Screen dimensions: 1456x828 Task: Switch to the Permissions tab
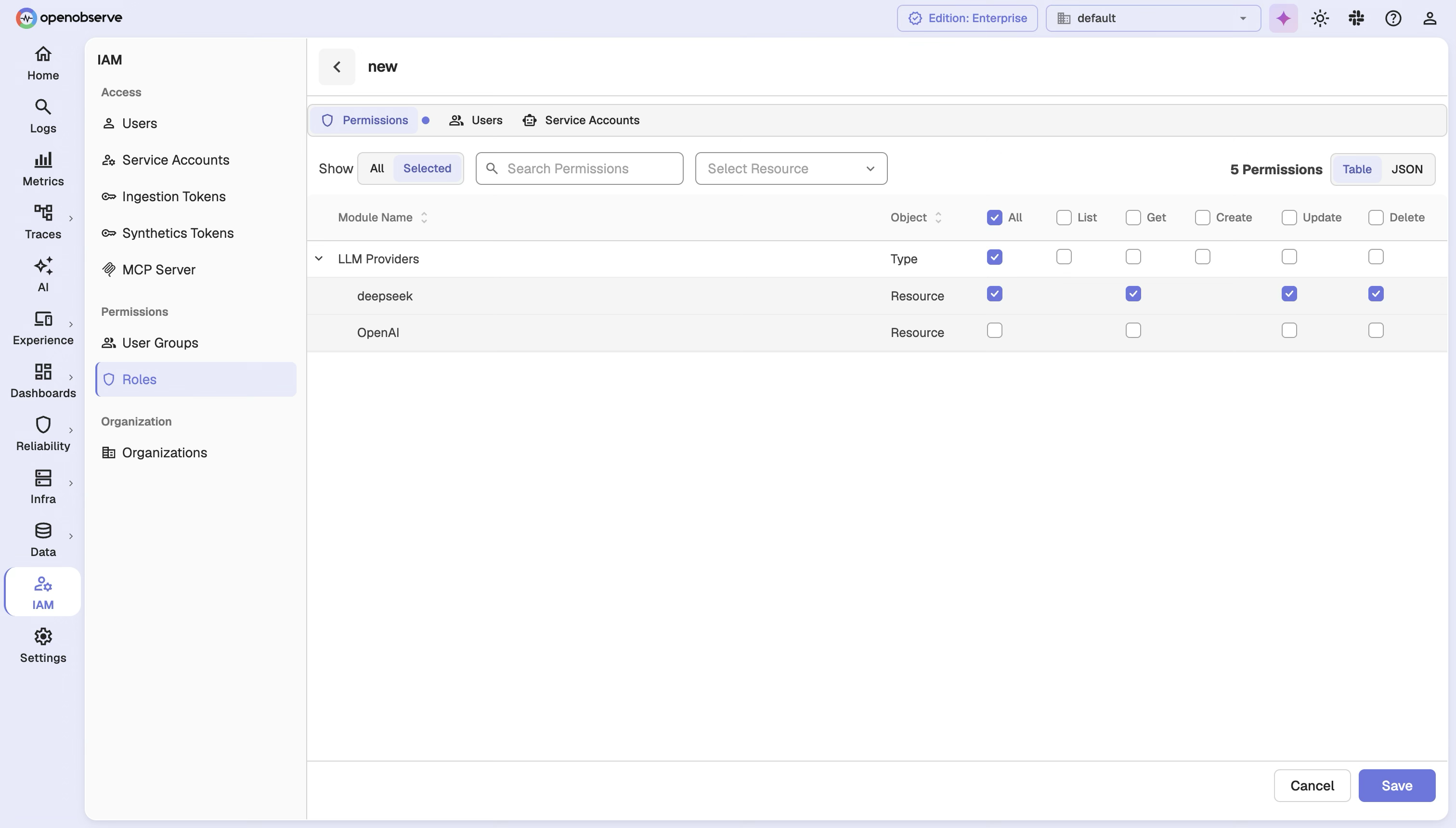click(364, 120)
